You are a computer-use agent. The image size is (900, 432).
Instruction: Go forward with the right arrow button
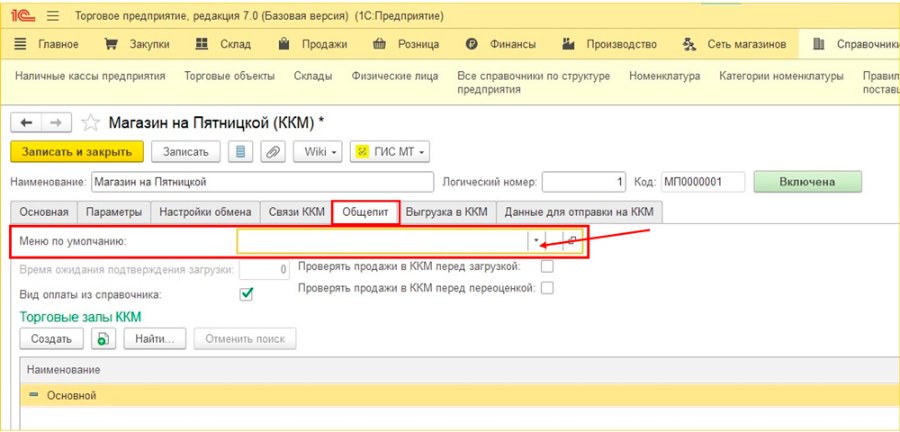pos(56,122)
